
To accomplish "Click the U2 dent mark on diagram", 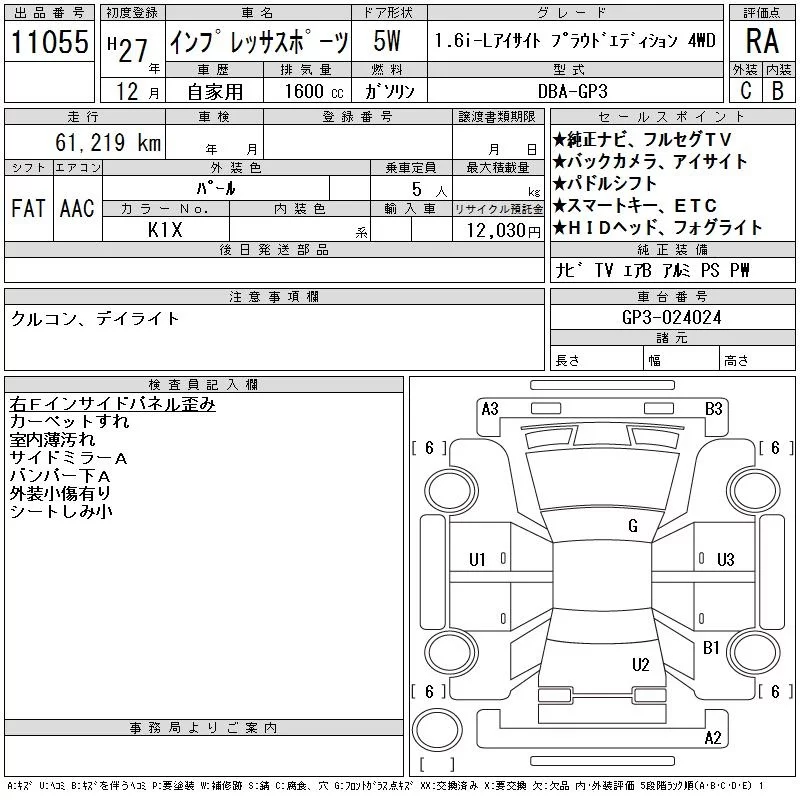I will tap(640, 664).
